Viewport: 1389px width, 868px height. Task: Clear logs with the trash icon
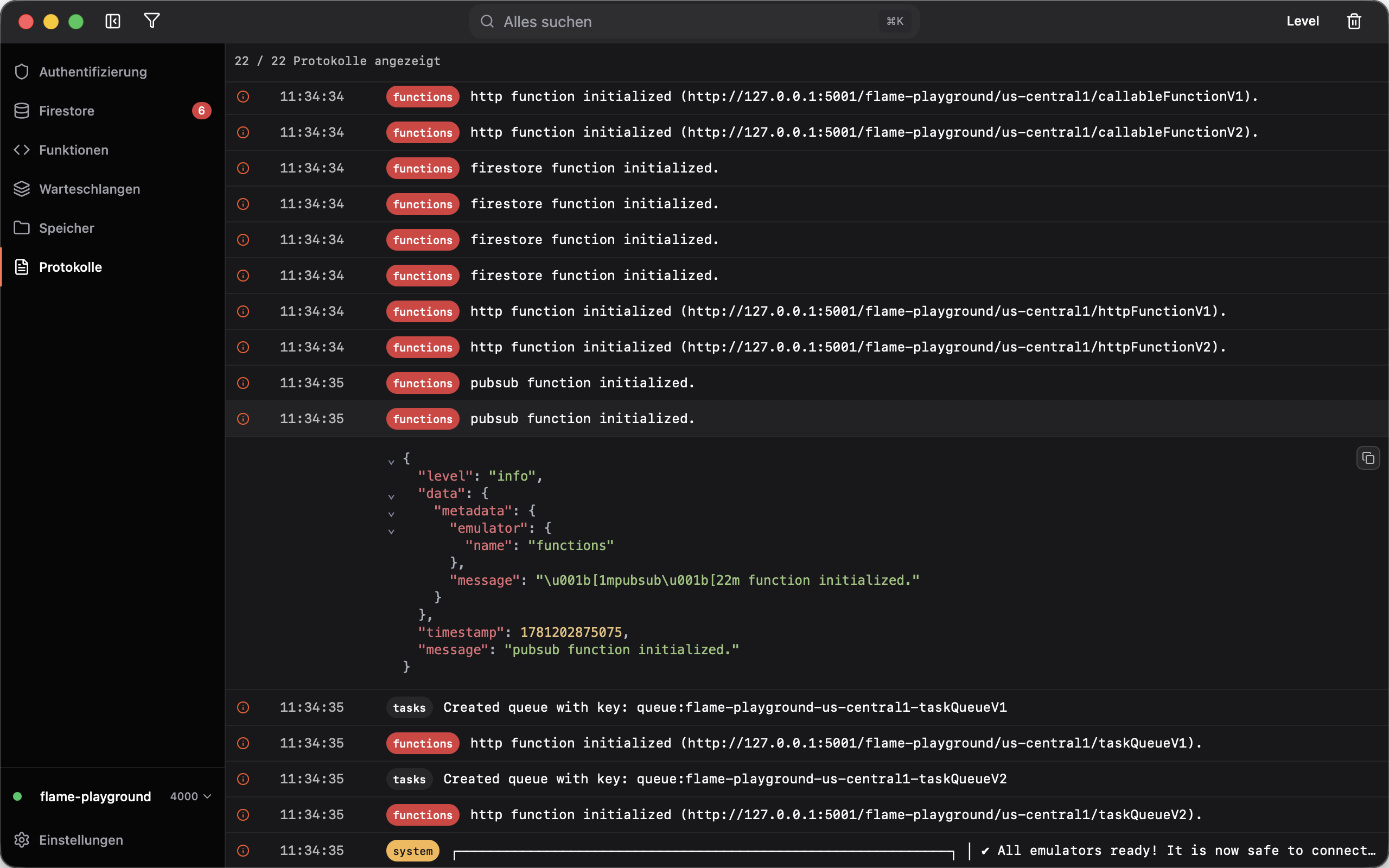pos(1354,21)
